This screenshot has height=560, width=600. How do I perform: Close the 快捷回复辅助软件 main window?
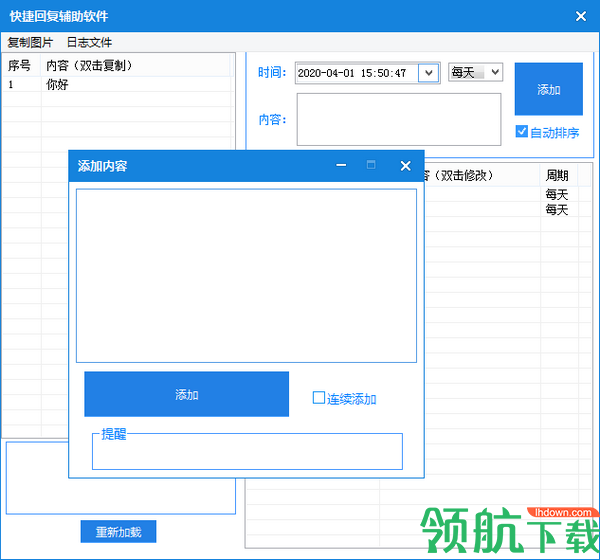(581, 16)
